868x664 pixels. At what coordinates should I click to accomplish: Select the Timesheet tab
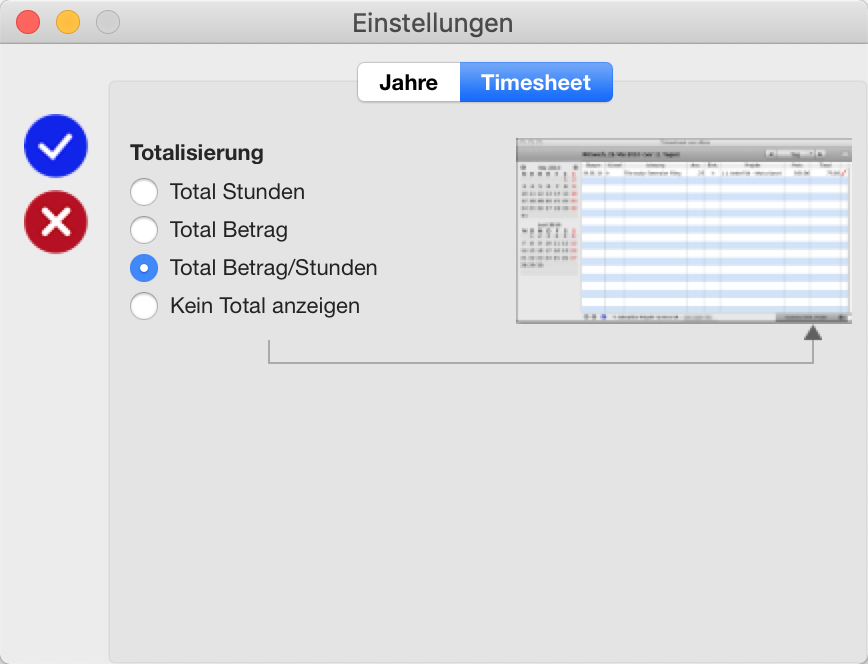pyautogui.click(x=536, y=83)
